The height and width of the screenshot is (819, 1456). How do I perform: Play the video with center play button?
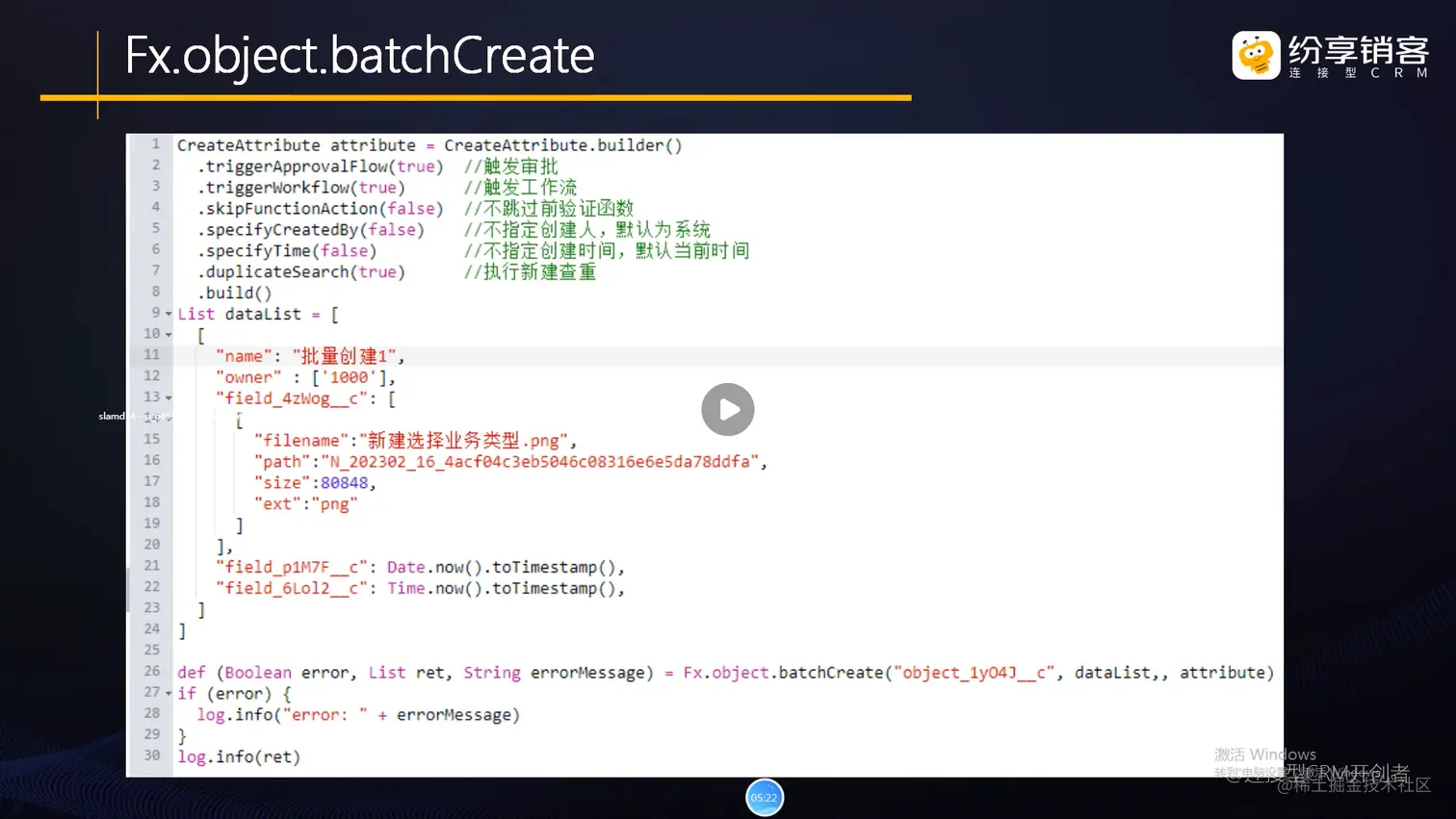pos(727,410)
